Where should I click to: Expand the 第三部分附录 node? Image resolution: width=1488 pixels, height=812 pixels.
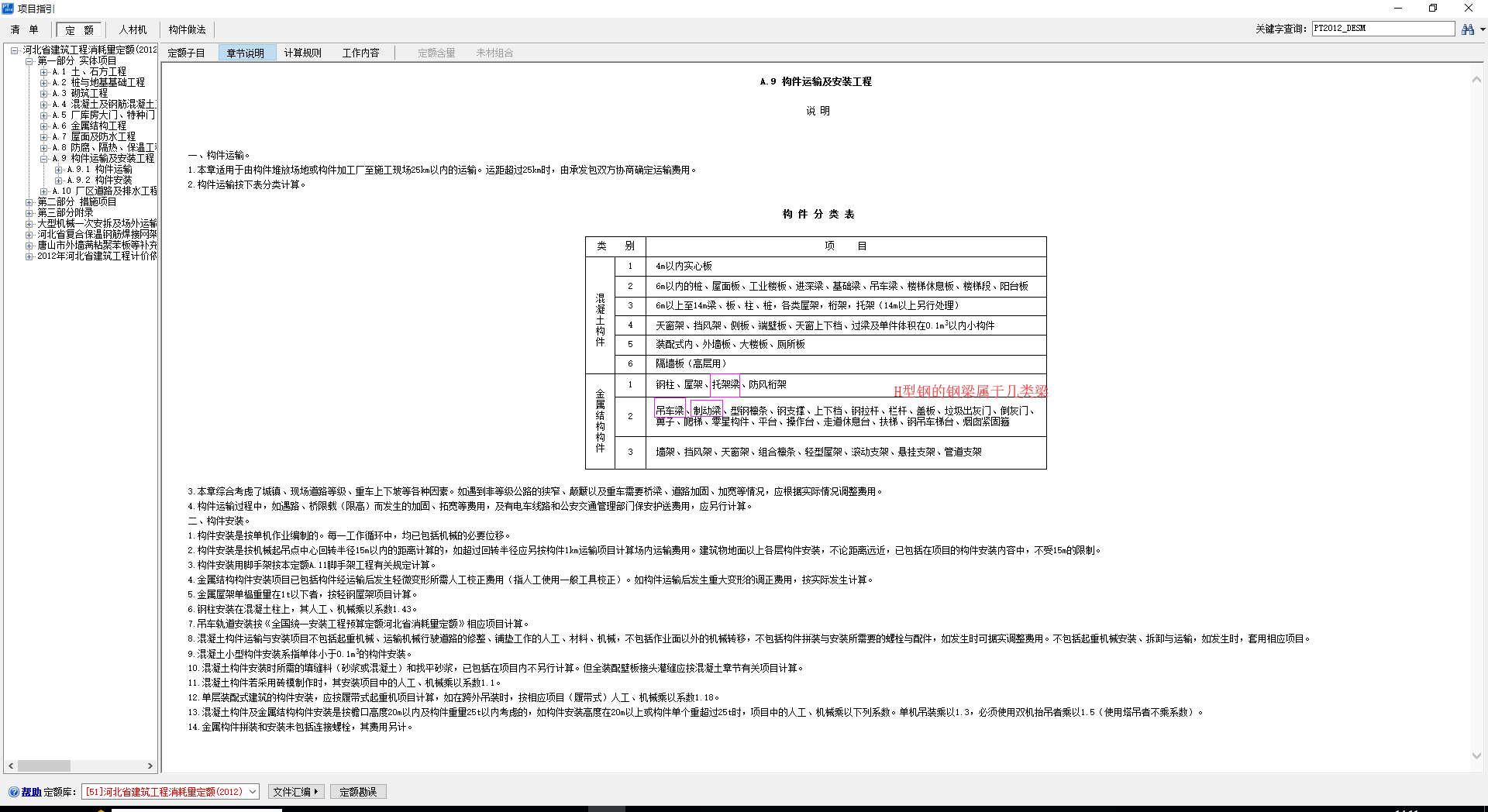point(29,213)
